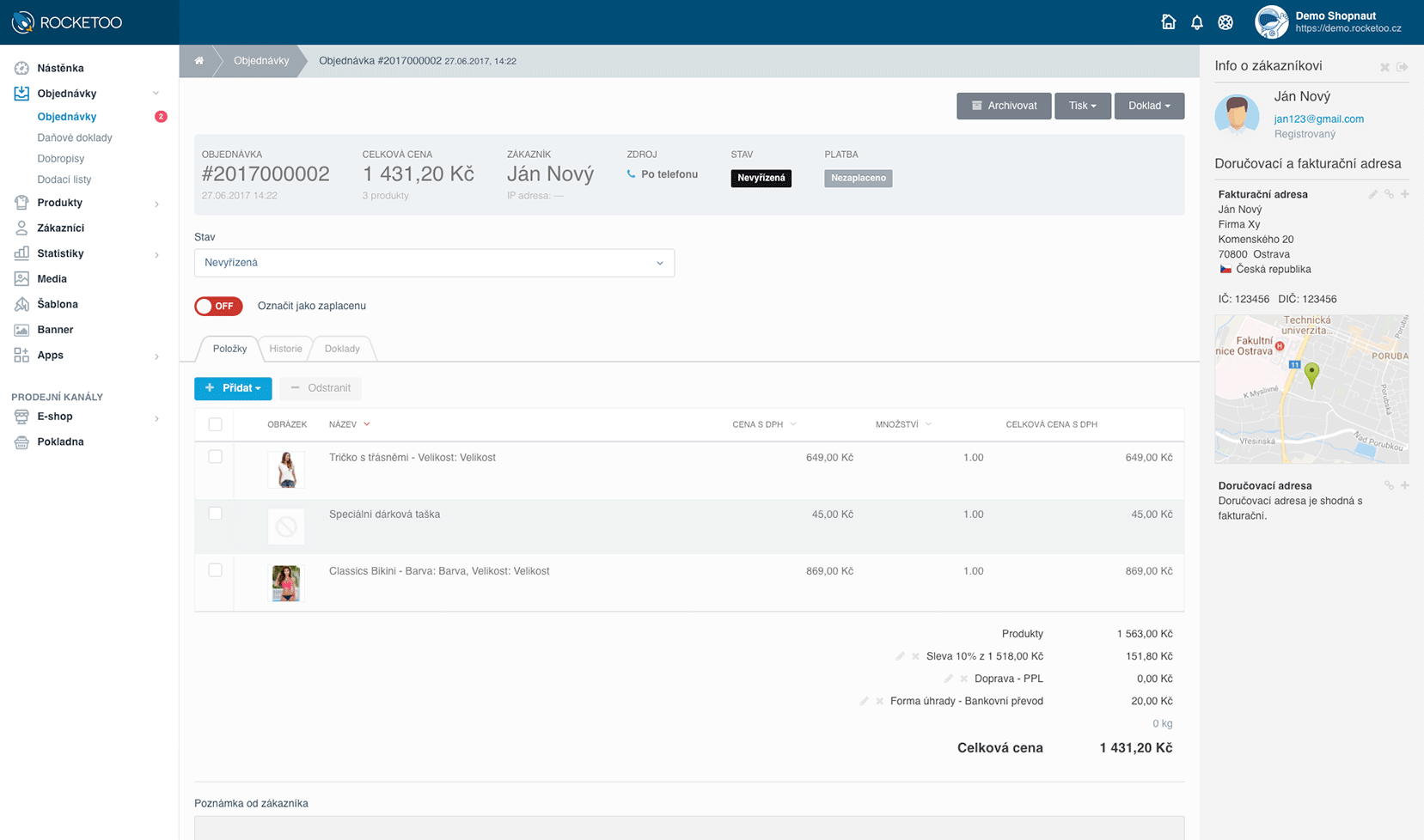Viewport: 1424px width, 840px height.
Task: Open Dodací listy submenu item
Action: (x=64, y=180)
